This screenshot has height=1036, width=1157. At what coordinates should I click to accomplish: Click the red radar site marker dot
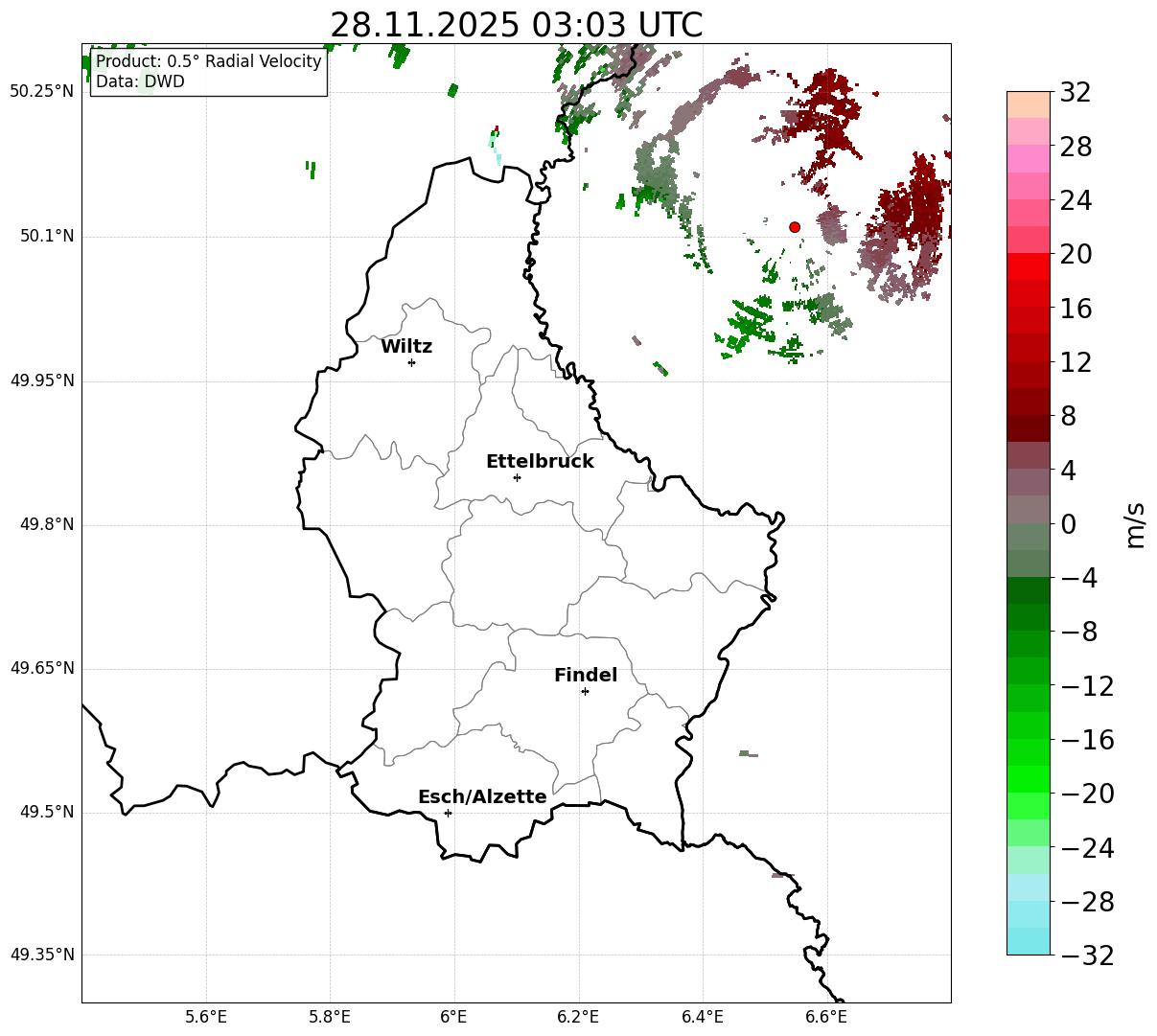[x=795, y=227]
